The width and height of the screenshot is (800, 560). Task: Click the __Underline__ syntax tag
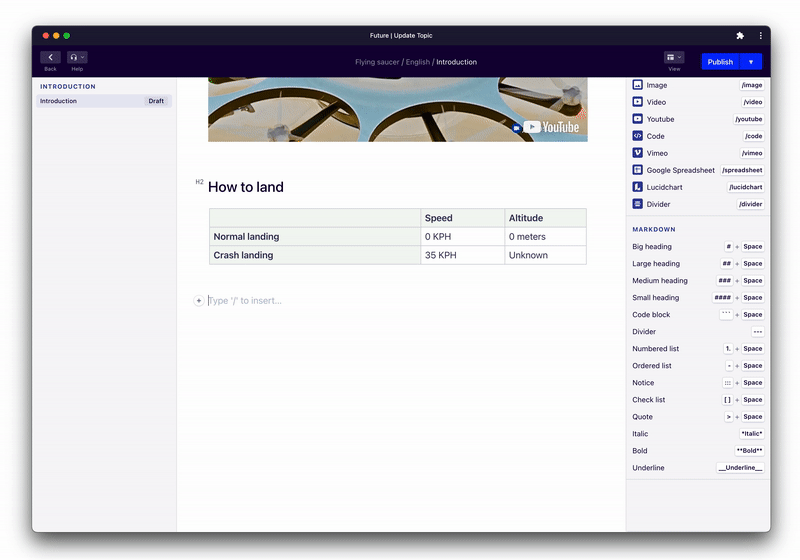(x=740, y=468)
